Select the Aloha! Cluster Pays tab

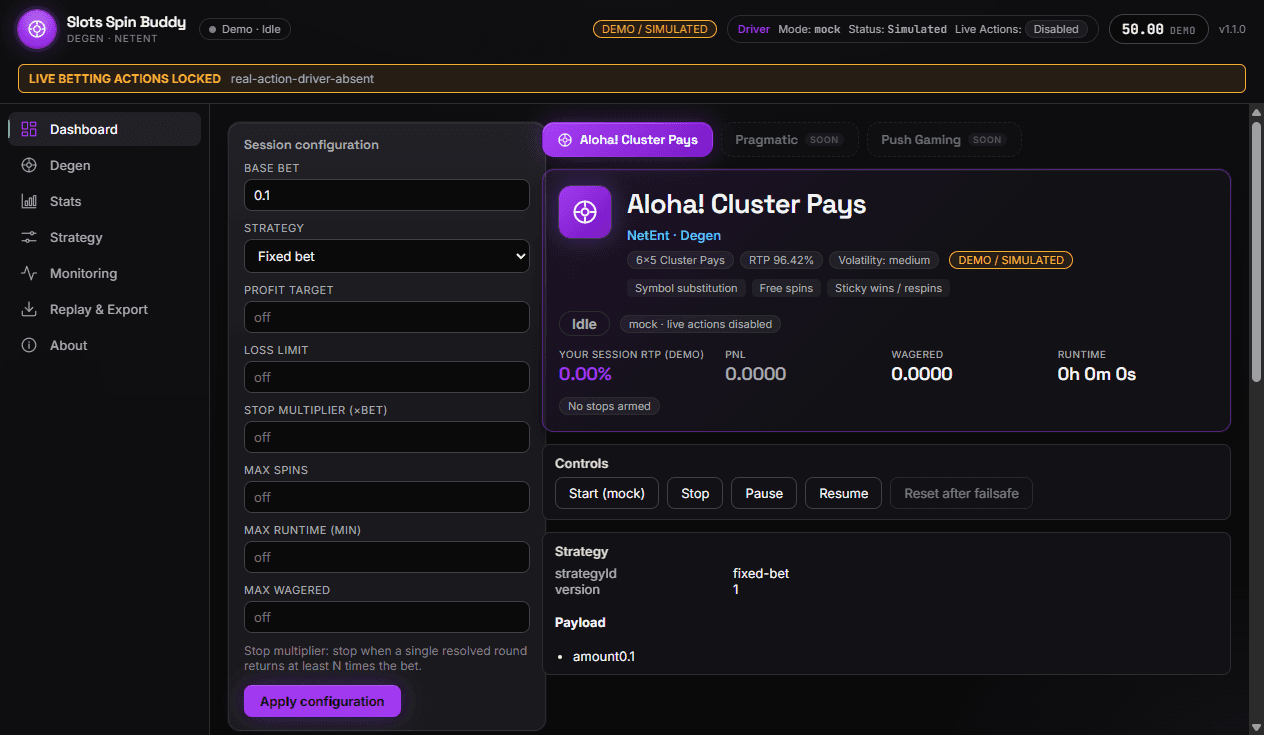[628, 140]
